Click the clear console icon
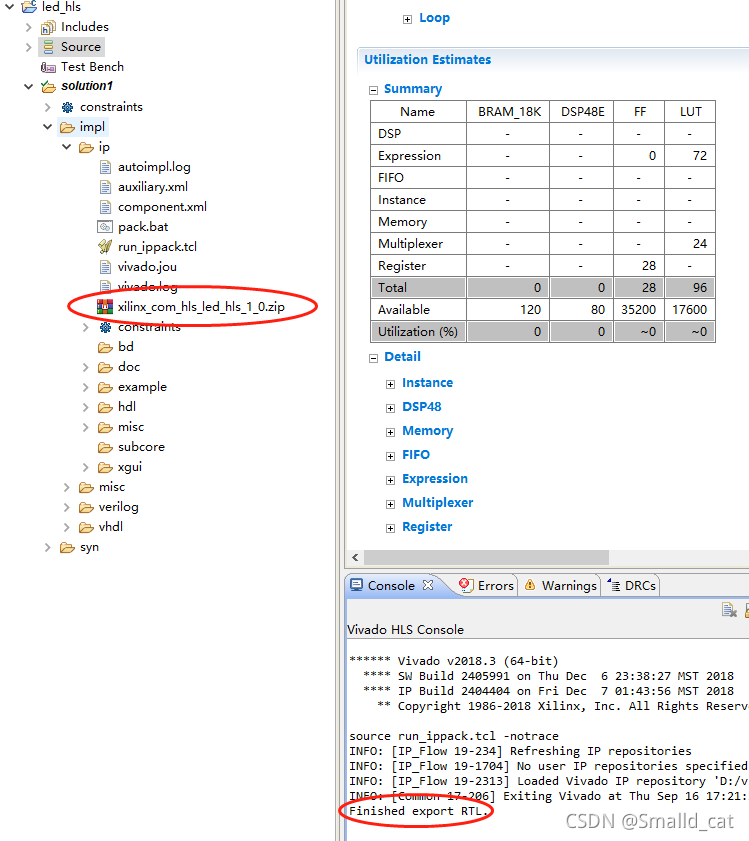The height and width of the screenshot is (841, 749). click(x=729, y=610)
